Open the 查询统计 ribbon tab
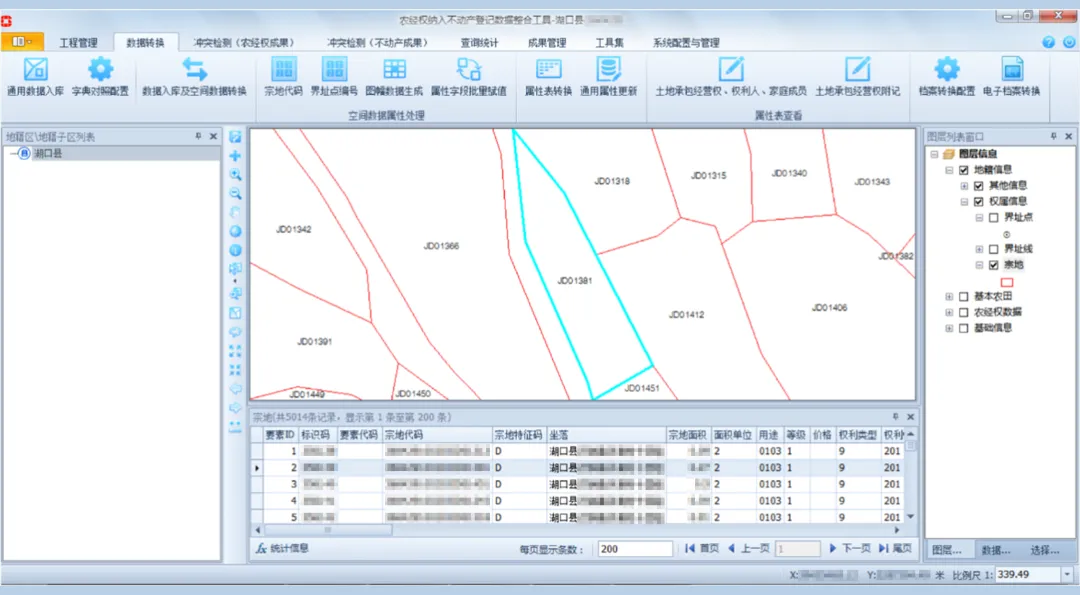Screen dimensions: 1080x595 pyautogui.click(x=479, y=43)
